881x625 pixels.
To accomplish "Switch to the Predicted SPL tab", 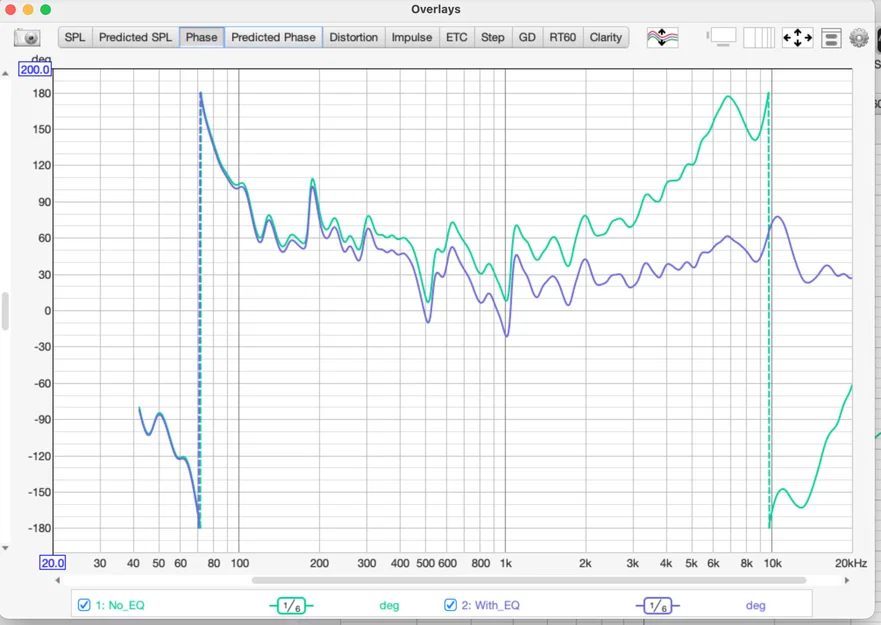I will click(135, 38).
